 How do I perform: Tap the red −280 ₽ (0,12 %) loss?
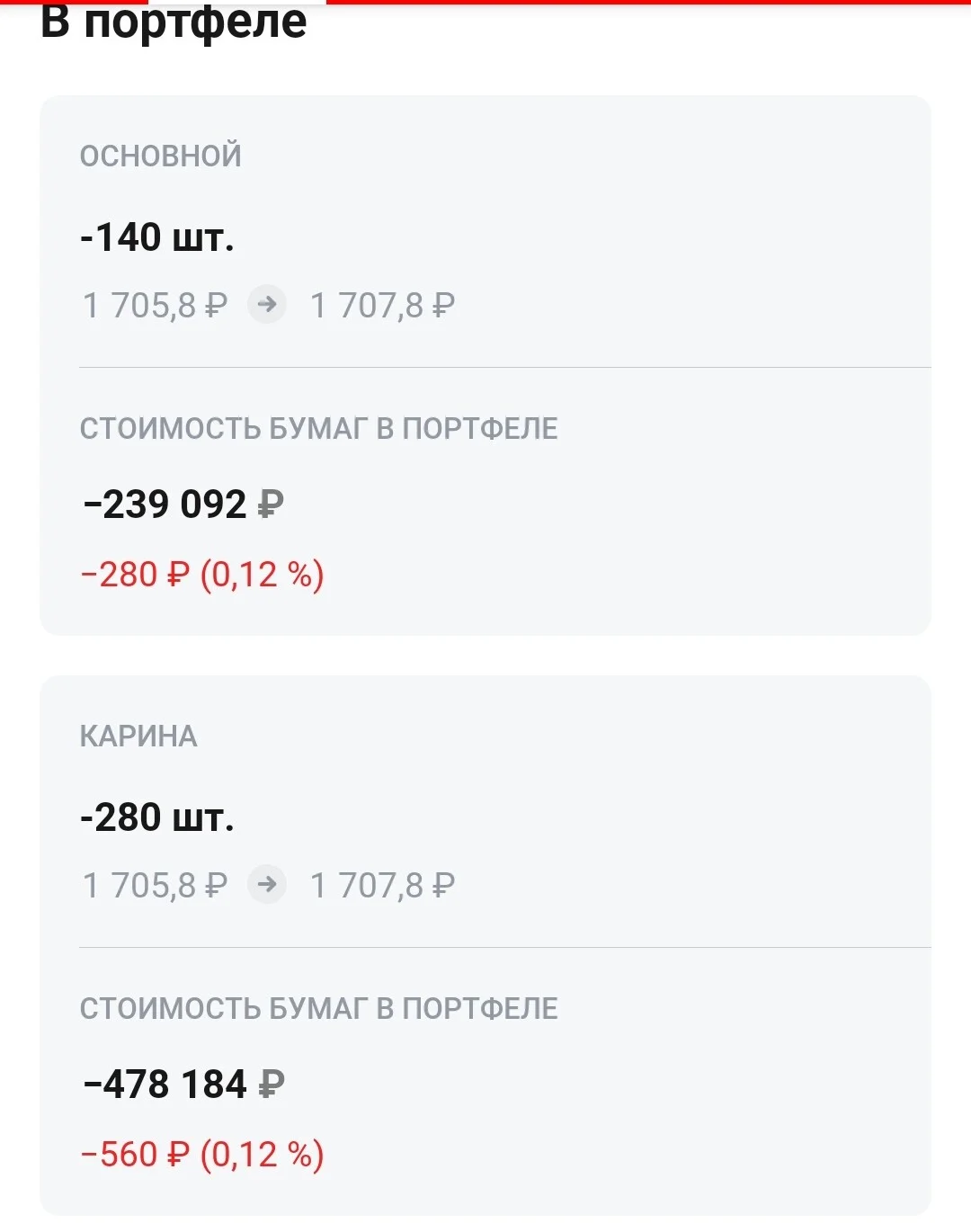(x=202, y=575)
